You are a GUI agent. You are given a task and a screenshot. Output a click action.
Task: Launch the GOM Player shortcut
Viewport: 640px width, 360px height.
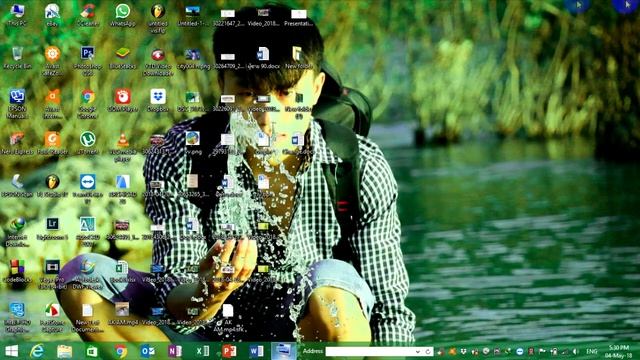point(122,100)
